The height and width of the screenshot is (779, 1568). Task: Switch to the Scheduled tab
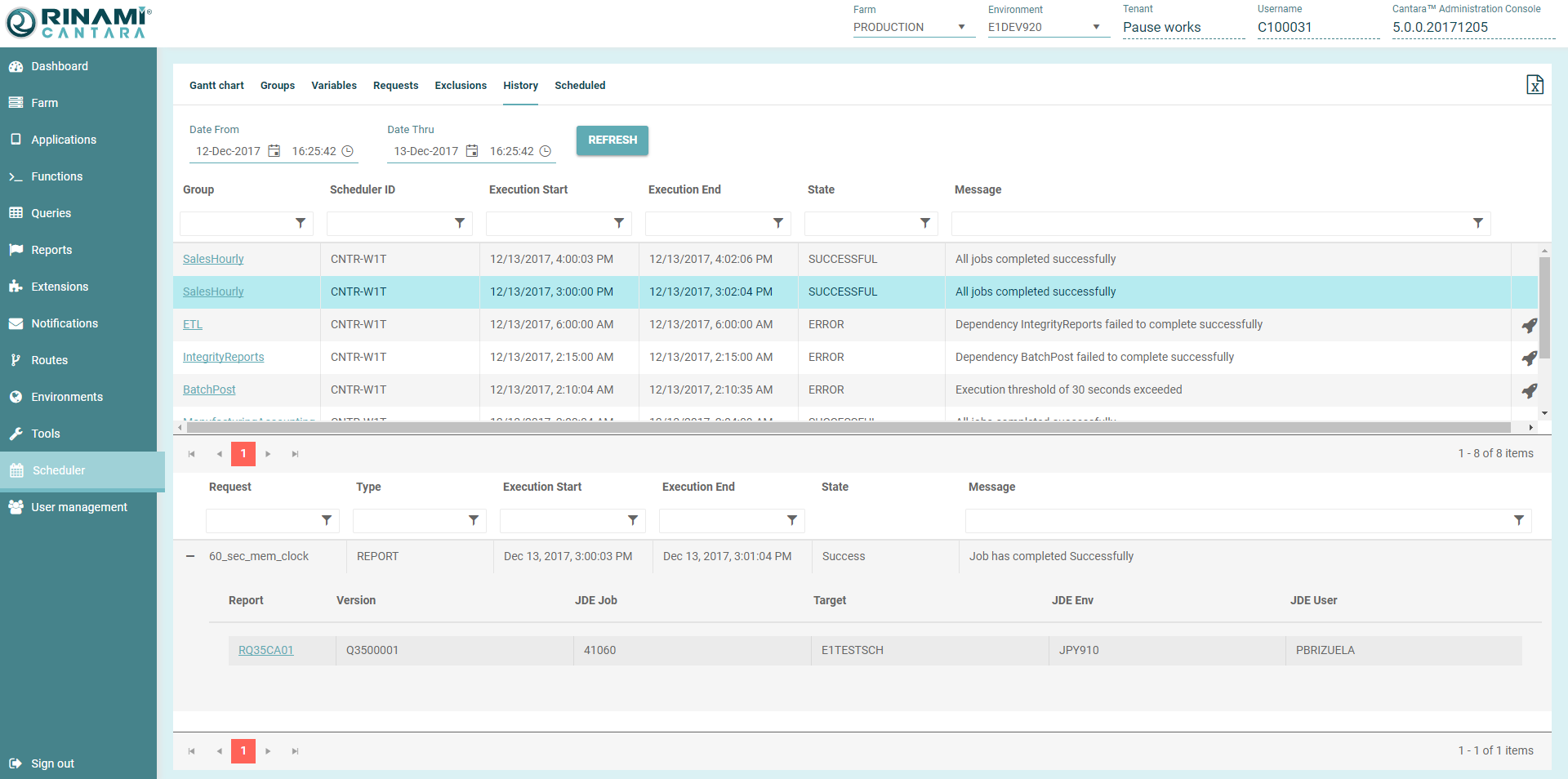click(x=580, y=86)
